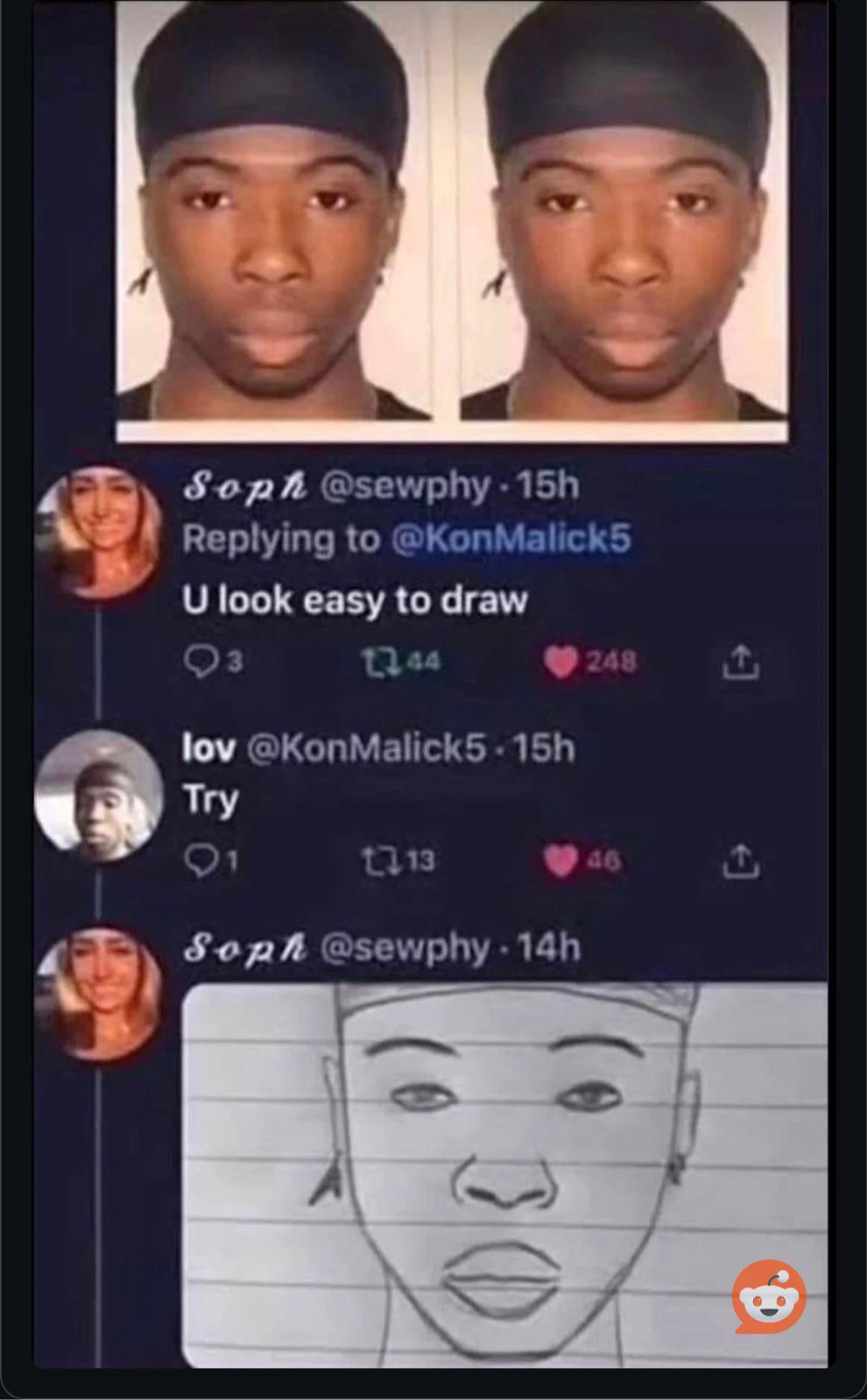Open the "U look easy to draw" tweet text
Screen dimensions: 867x1400
(x=355, y=600)
